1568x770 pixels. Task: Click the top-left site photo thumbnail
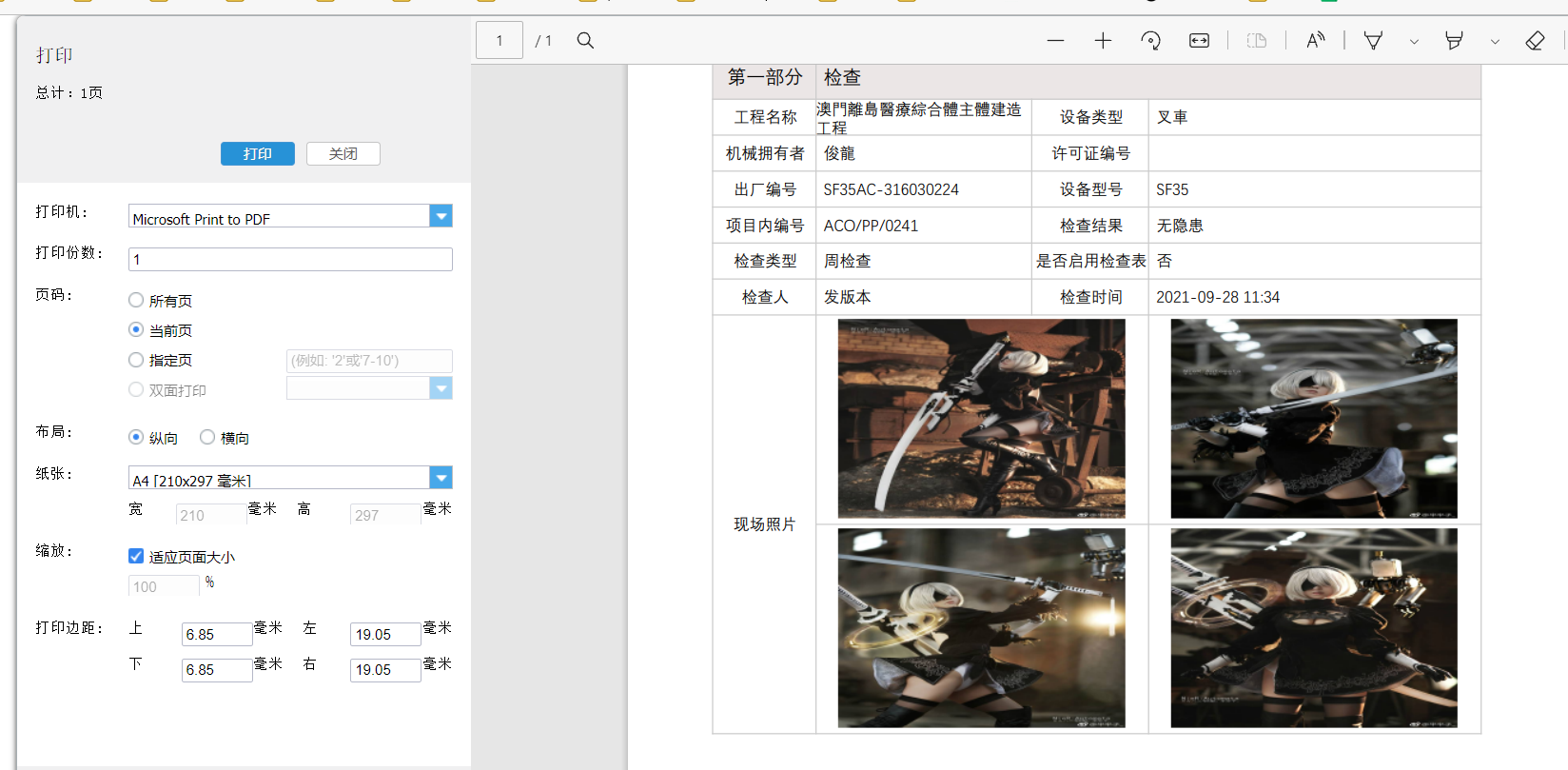[981, 419]
